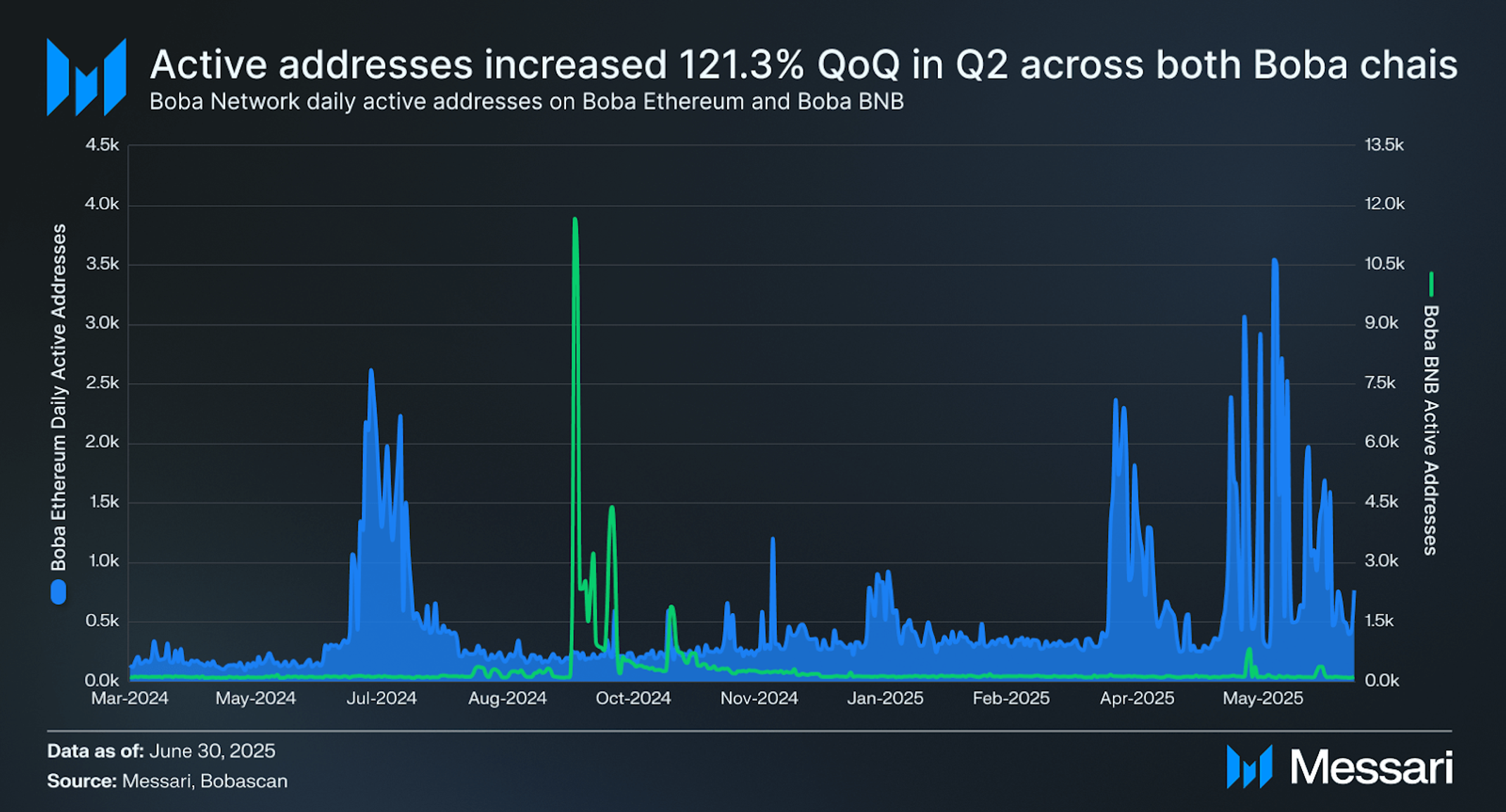Click the Jan-2025 x-axis label
The width and height of the screenshot is (1506, 812).
[885, 698]
